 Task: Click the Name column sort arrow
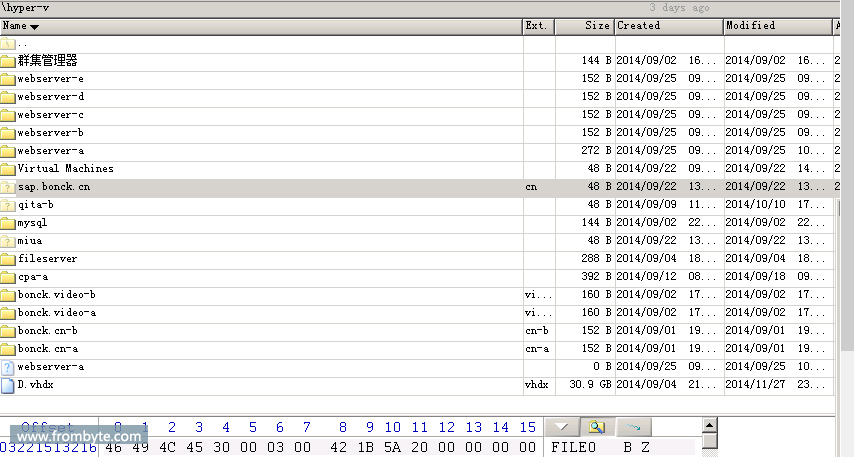pyautogui.click(x=35, y=26)
